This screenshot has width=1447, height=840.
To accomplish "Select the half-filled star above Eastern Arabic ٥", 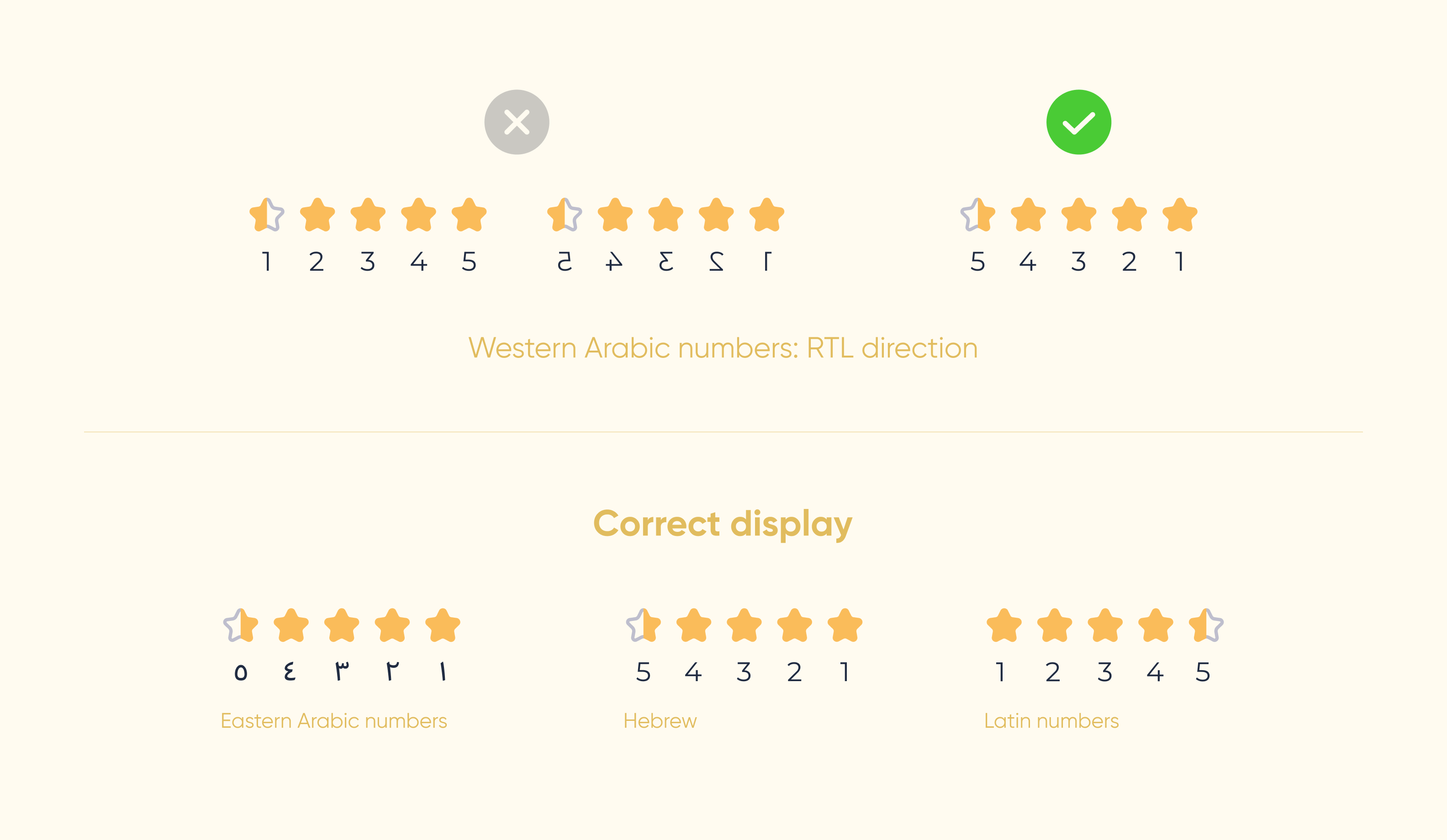I will (241, 625).
